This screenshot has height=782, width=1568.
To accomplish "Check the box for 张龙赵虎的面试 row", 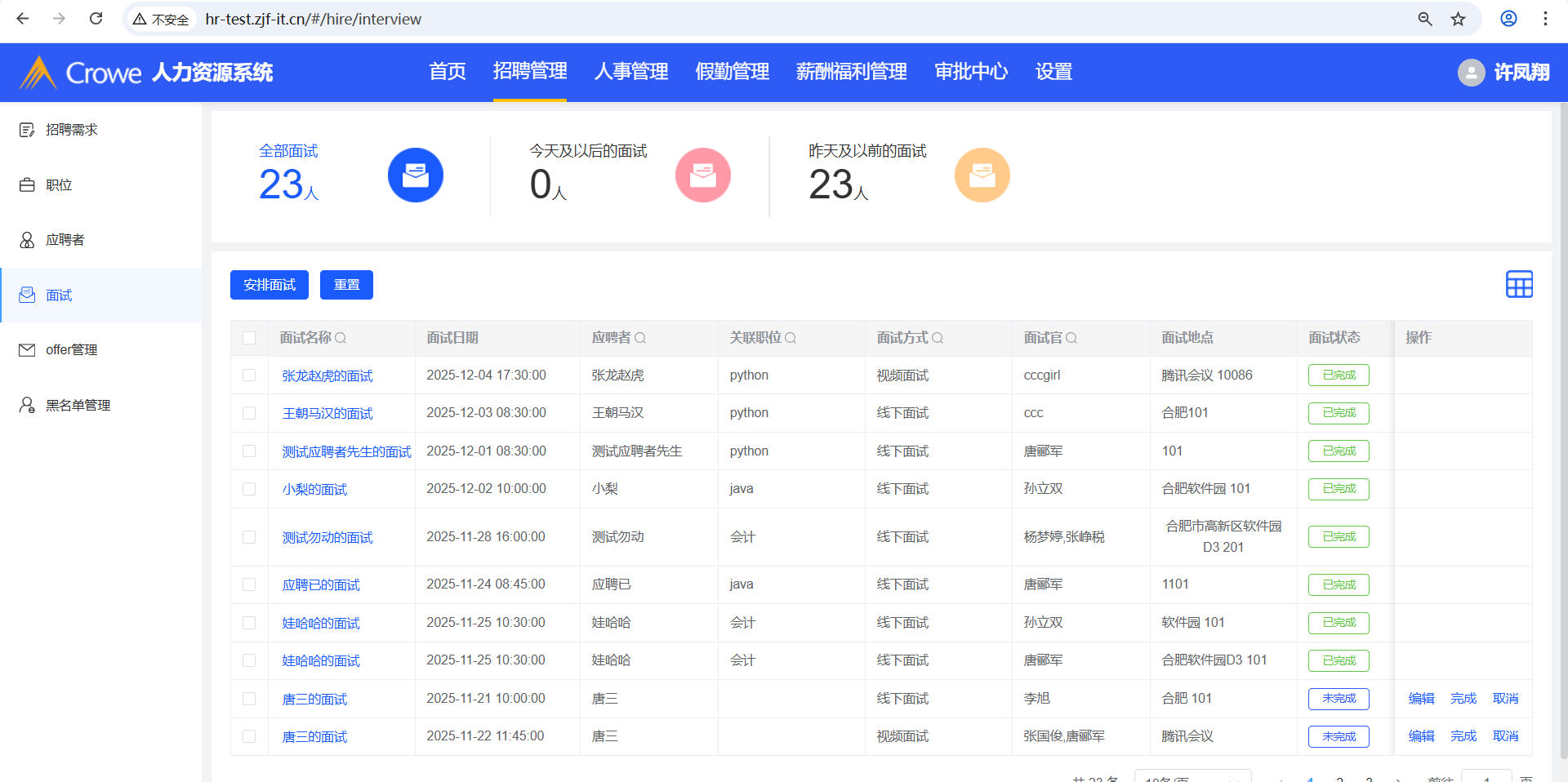I will point(249,375).
